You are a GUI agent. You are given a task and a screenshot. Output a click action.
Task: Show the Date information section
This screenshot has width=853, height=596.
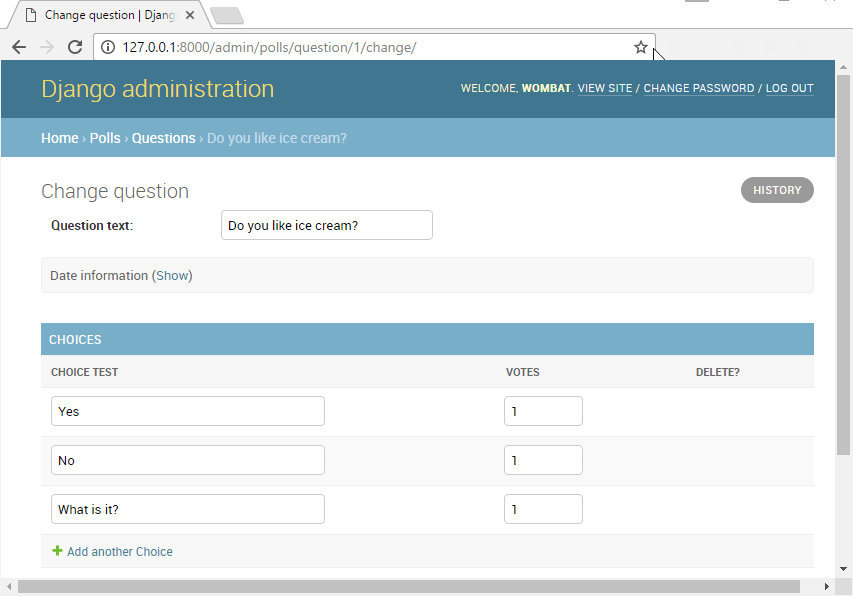tap(173, 275)
